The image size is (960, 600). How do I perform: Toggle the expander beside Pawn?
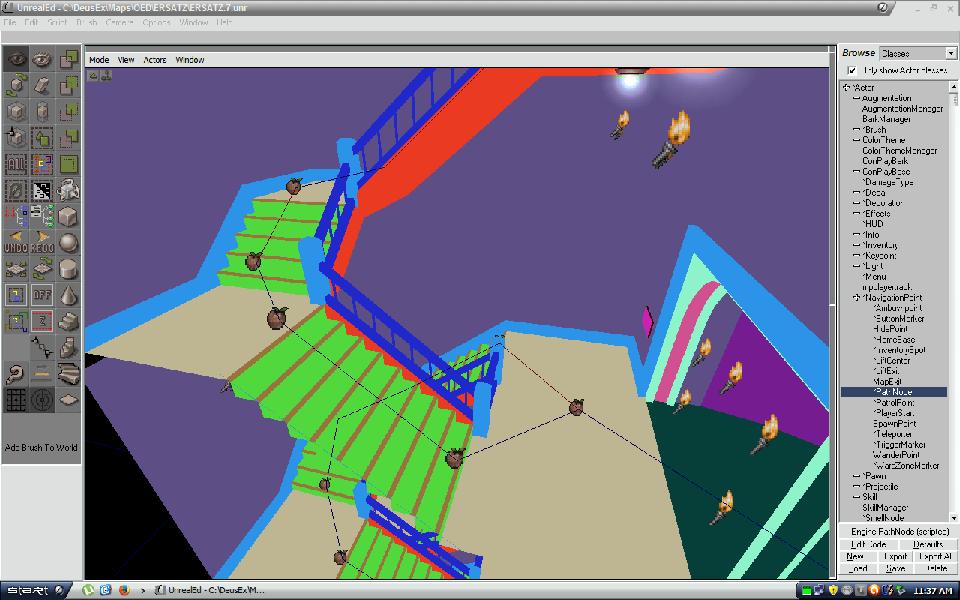[x=857, y=476]
